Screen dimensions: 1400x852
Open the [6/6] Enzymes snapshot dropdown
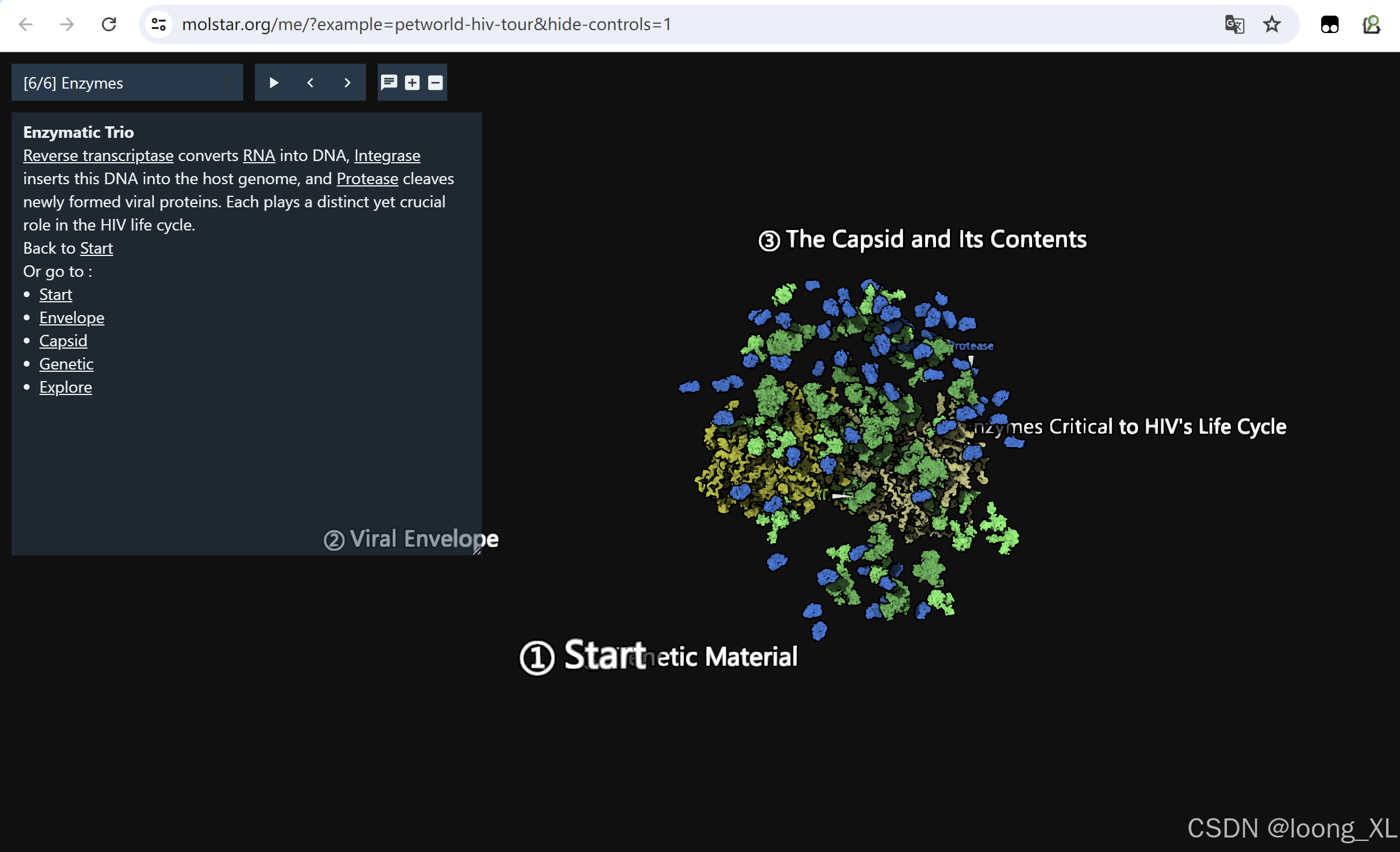[x=127, y=83]
